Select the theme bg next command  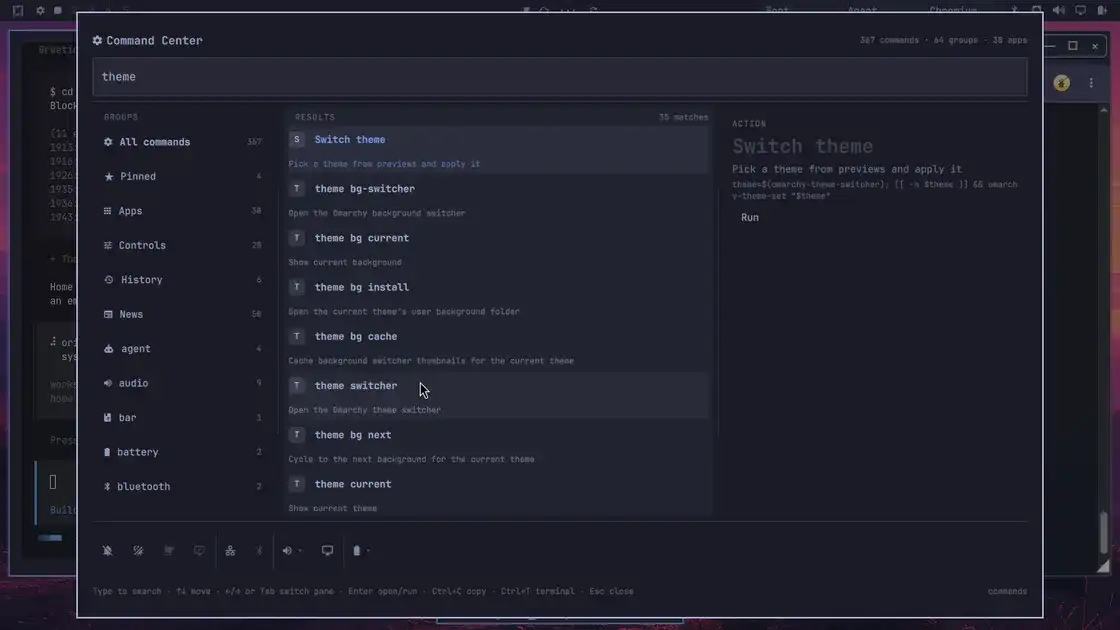tap(498, 446)
